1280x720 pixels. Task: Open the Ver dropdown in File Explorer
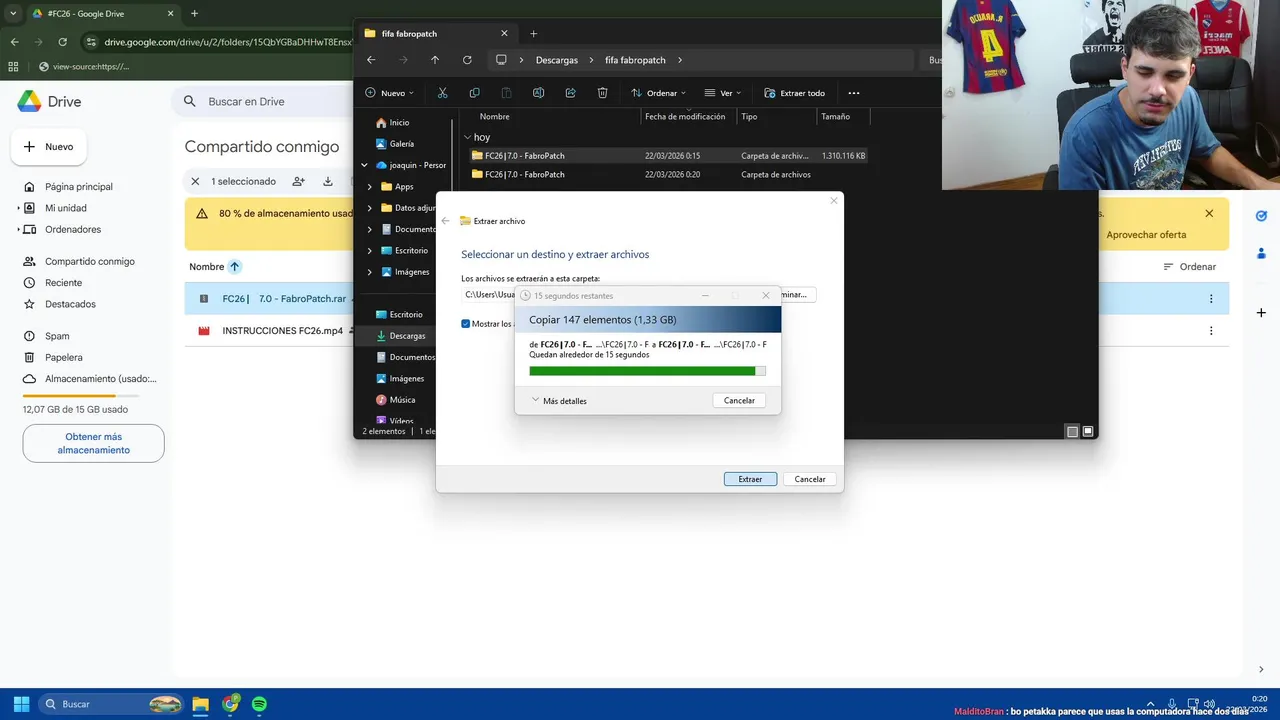pos(722,93)
